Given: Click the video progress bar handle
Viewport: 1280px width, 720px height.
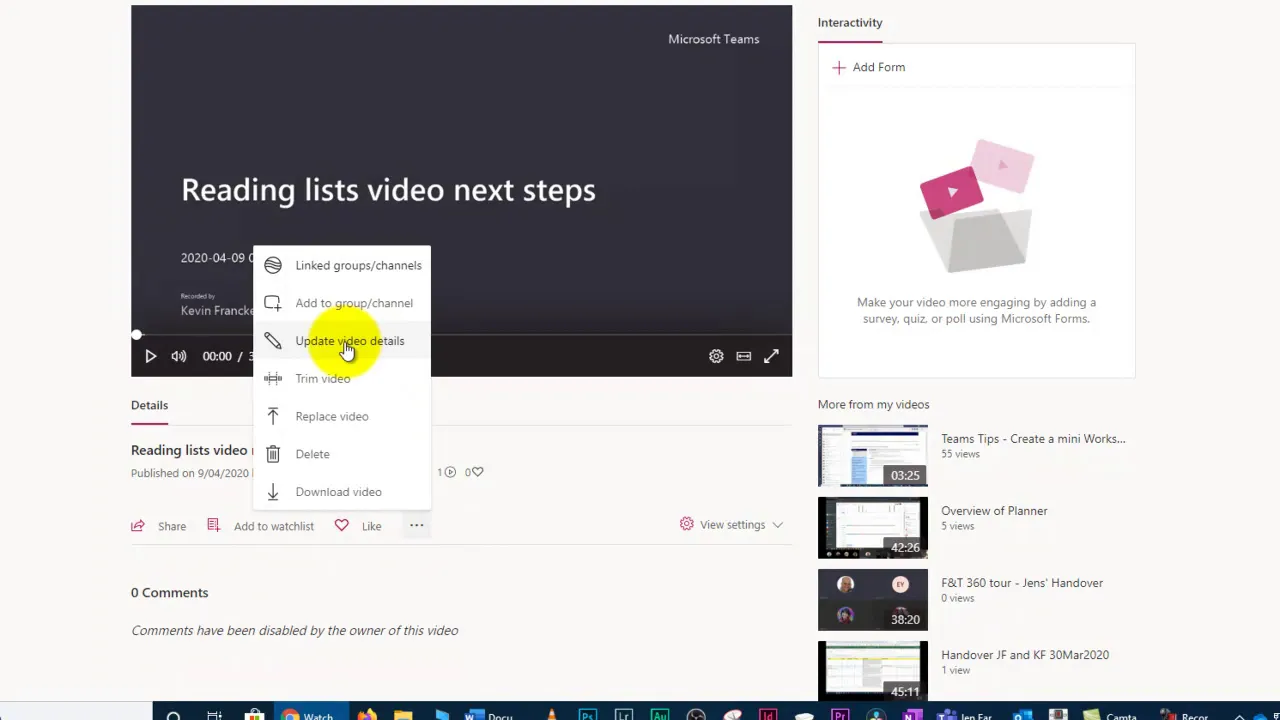Looking at the screenshot, I should pos(137,335).
